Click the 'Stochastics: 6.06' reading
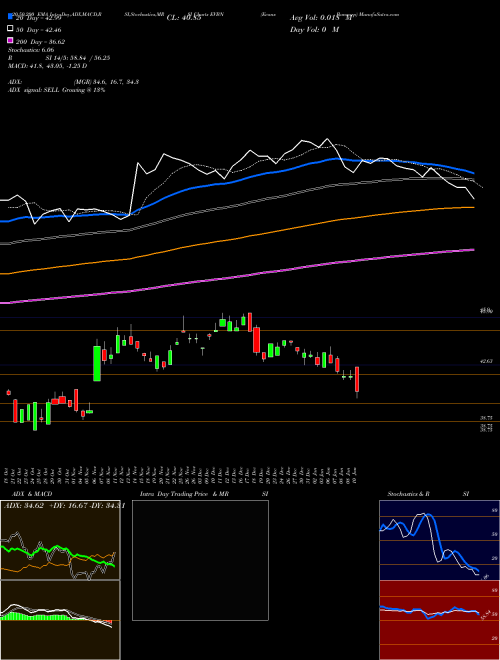 click(x=31, y=50)
